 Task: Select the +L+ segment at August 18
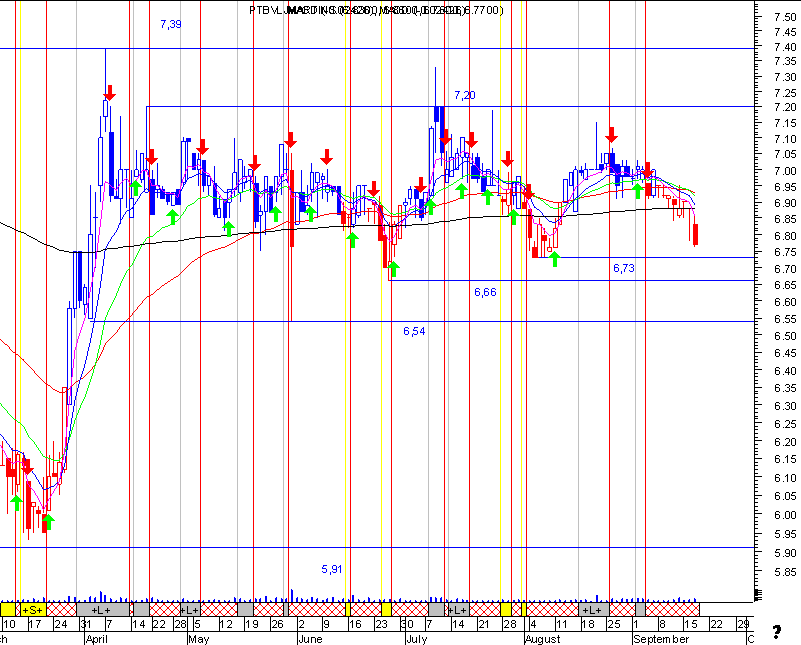[593, 610]
